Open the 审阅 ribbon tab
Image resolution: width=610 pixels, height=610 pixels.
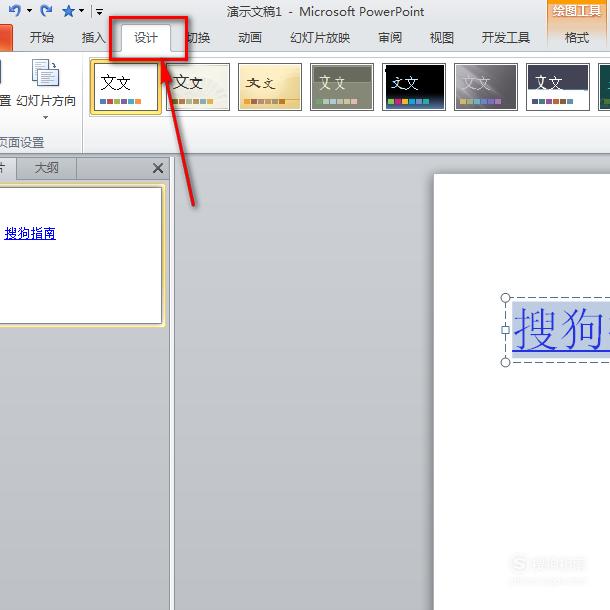tap(390, 38)
